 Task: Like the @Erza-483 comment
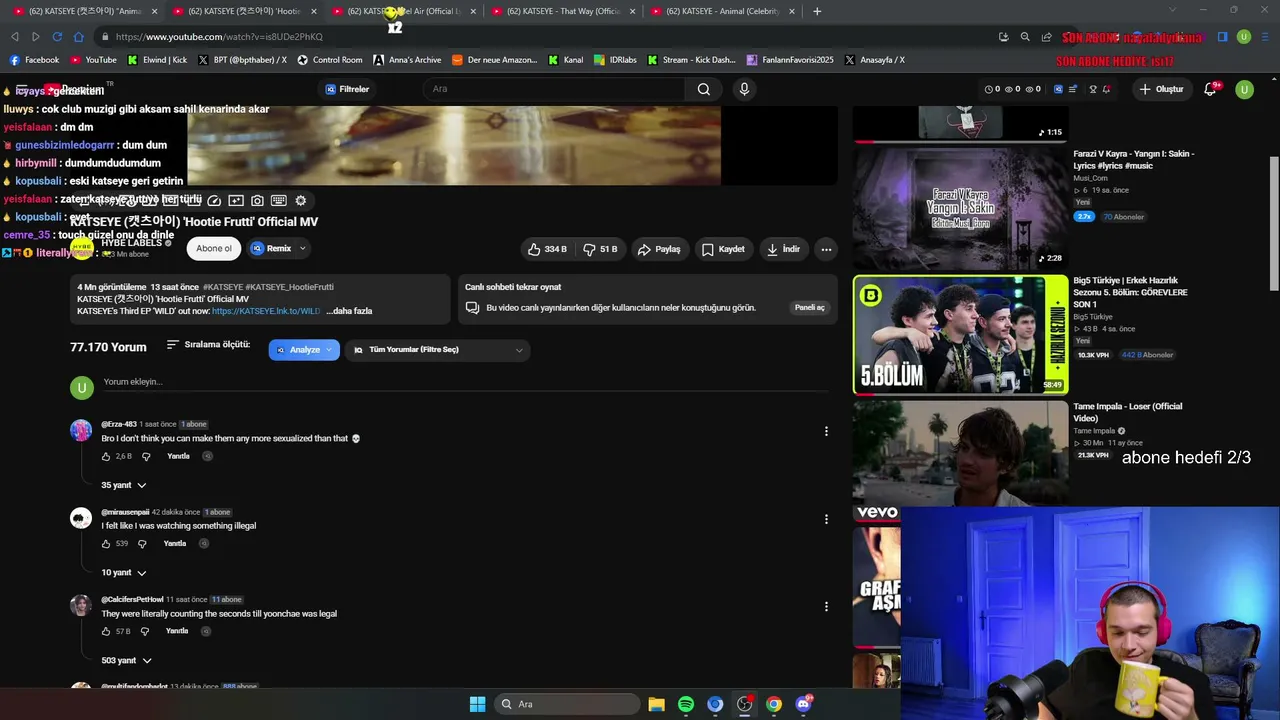coord(106,456)
